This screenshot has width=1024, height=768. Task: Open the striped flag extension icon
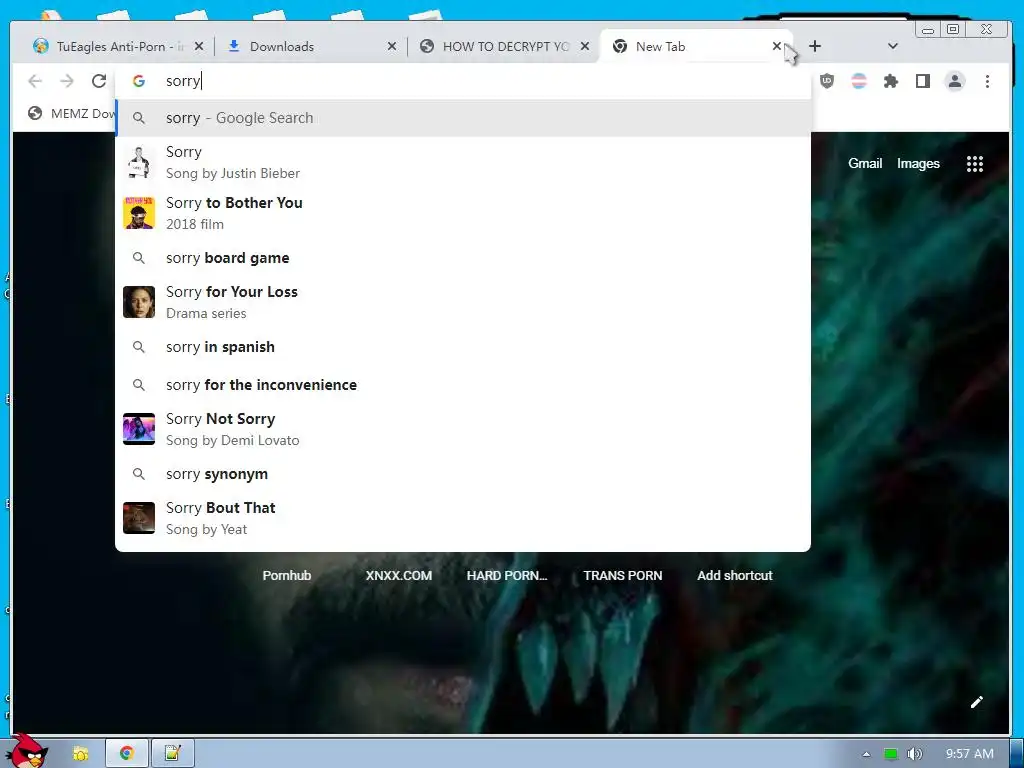click(x=859, y=81)
